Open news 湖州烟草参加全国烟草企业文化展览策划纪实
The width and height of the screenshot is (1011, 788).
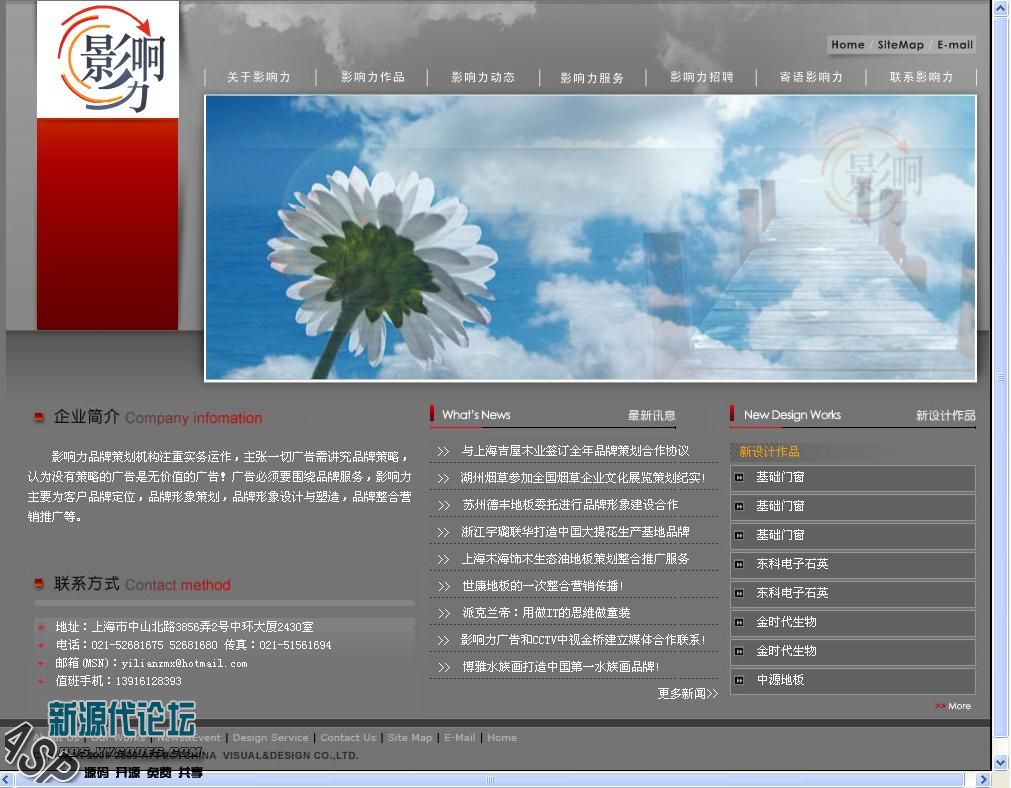[x=583, y=478]
